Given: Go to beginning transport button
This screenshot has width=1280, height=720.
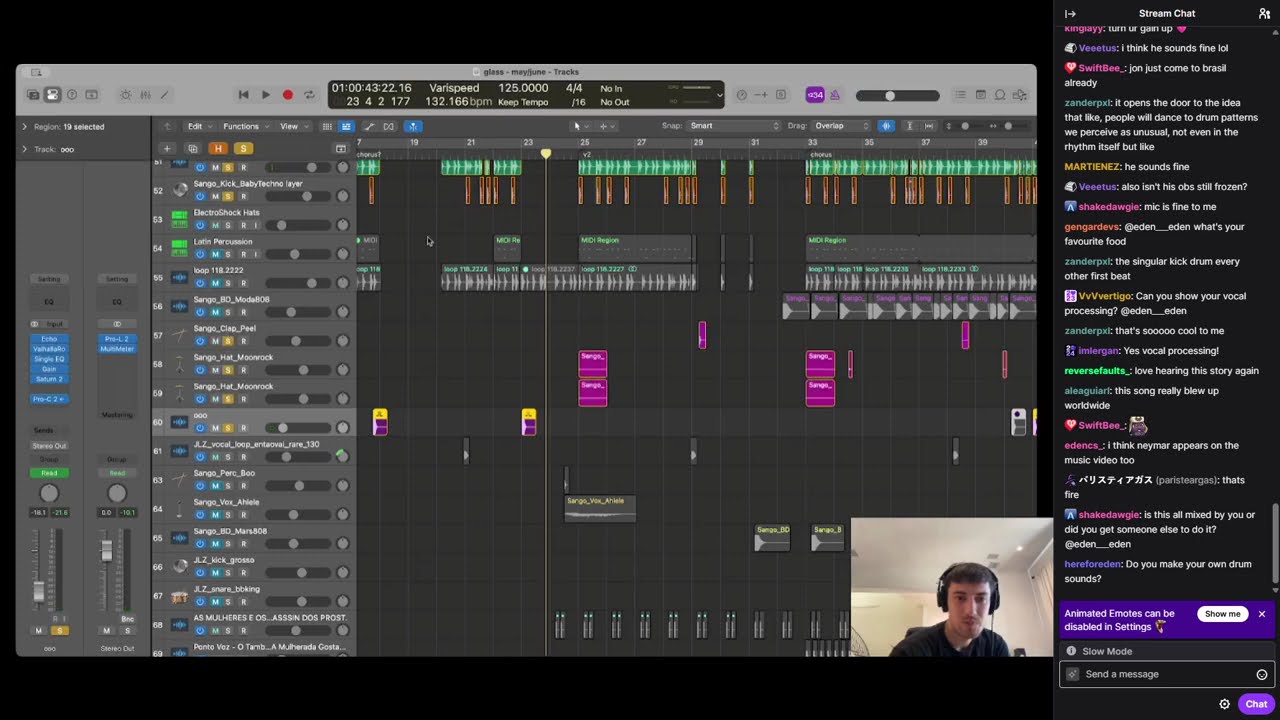Looking at the screenshot, I should click(x=243, y=95).
